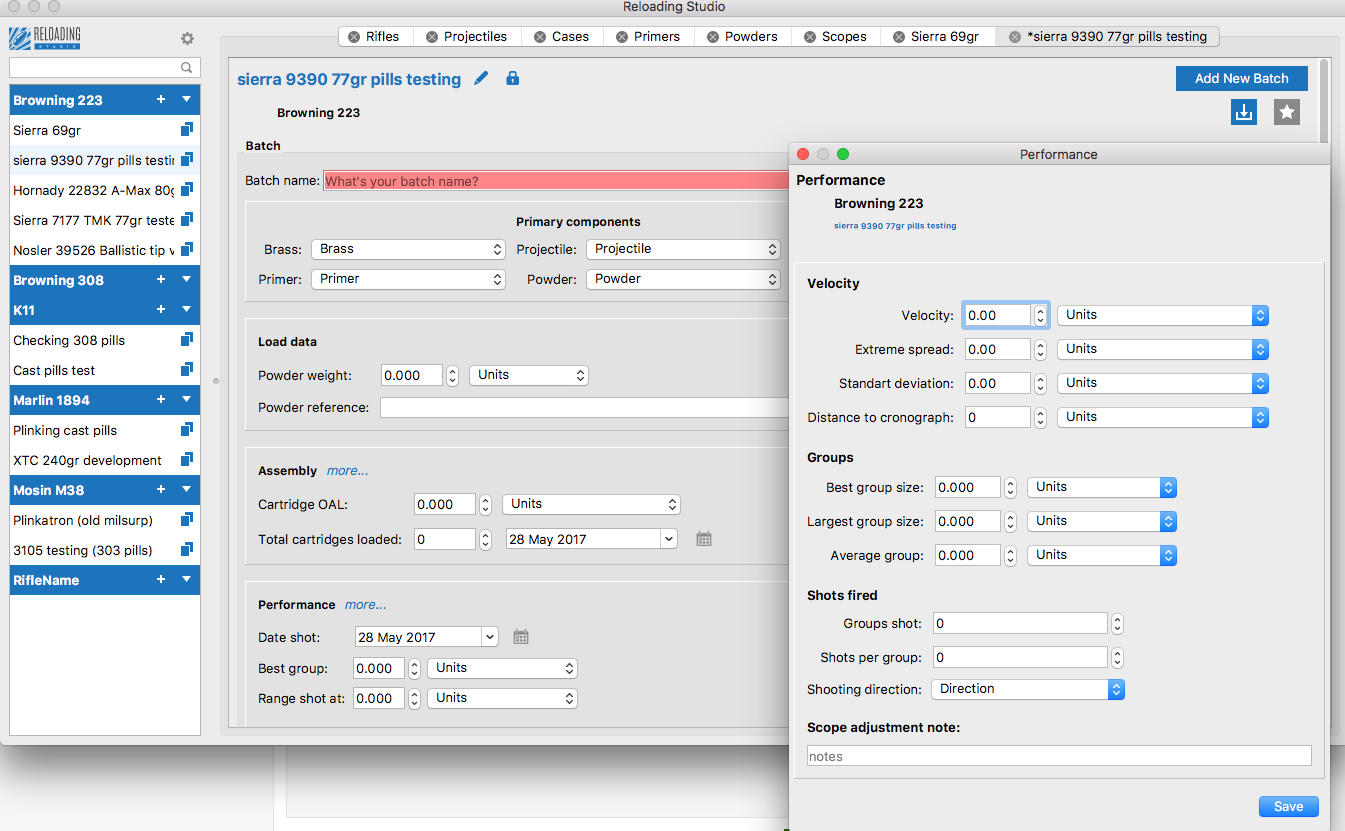Click copy icon next to Hornady 22832 A-Max

coord(186,190)
